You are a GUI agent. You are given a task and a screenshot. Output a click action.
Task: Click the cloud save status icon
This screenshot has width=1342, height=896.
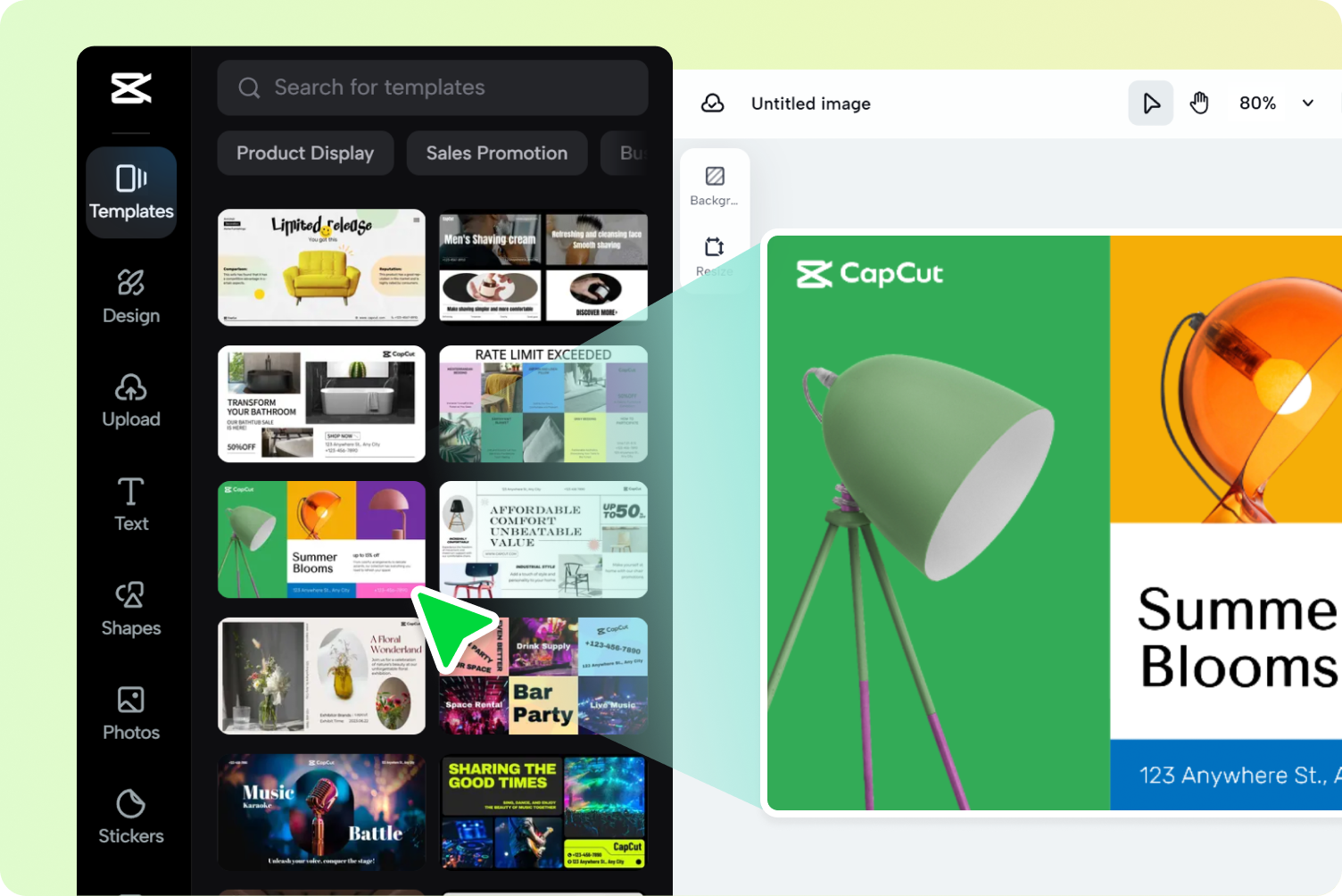tap(713, 104)
